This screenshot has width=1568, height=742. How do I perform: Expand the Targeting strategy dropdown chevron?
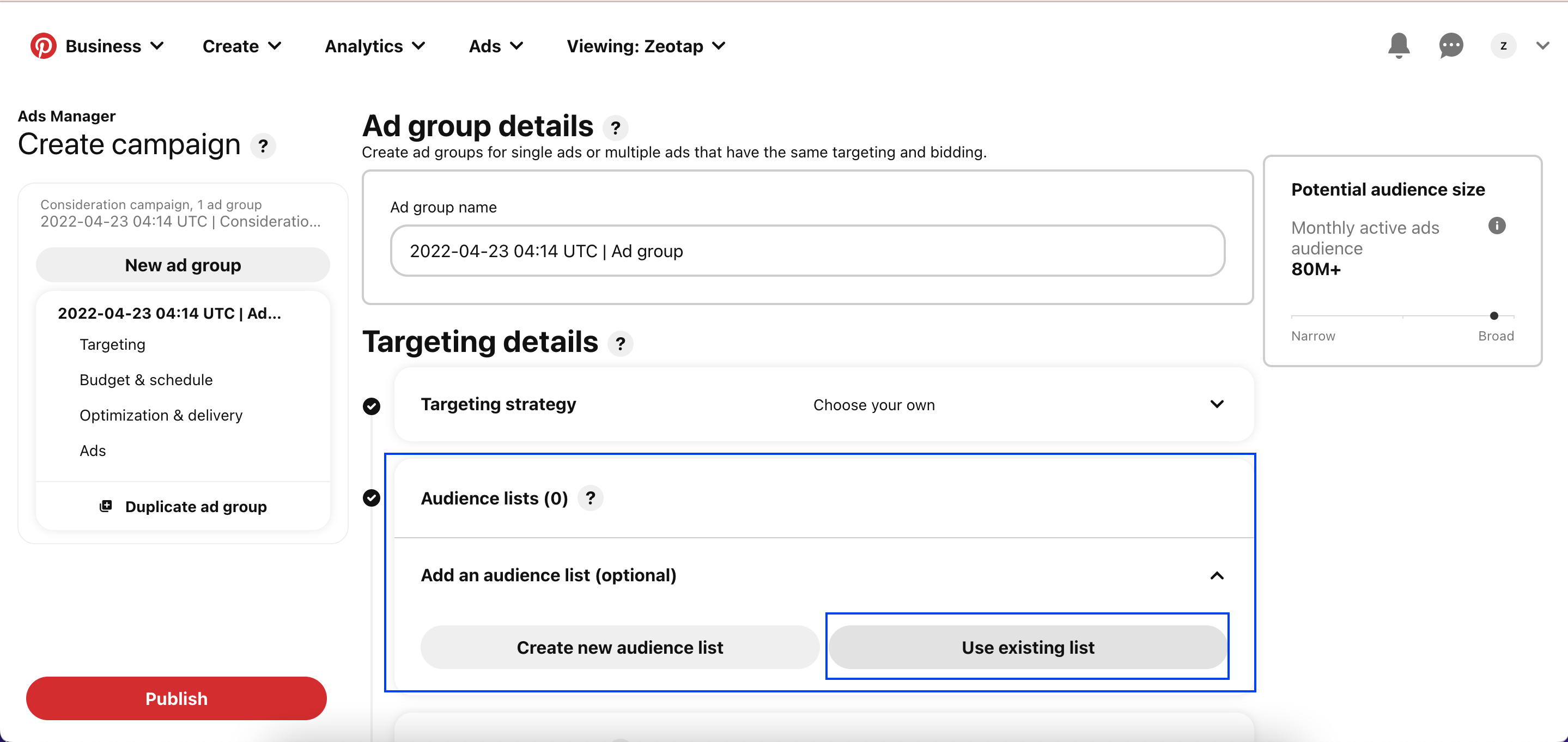tap(1217, 404)
